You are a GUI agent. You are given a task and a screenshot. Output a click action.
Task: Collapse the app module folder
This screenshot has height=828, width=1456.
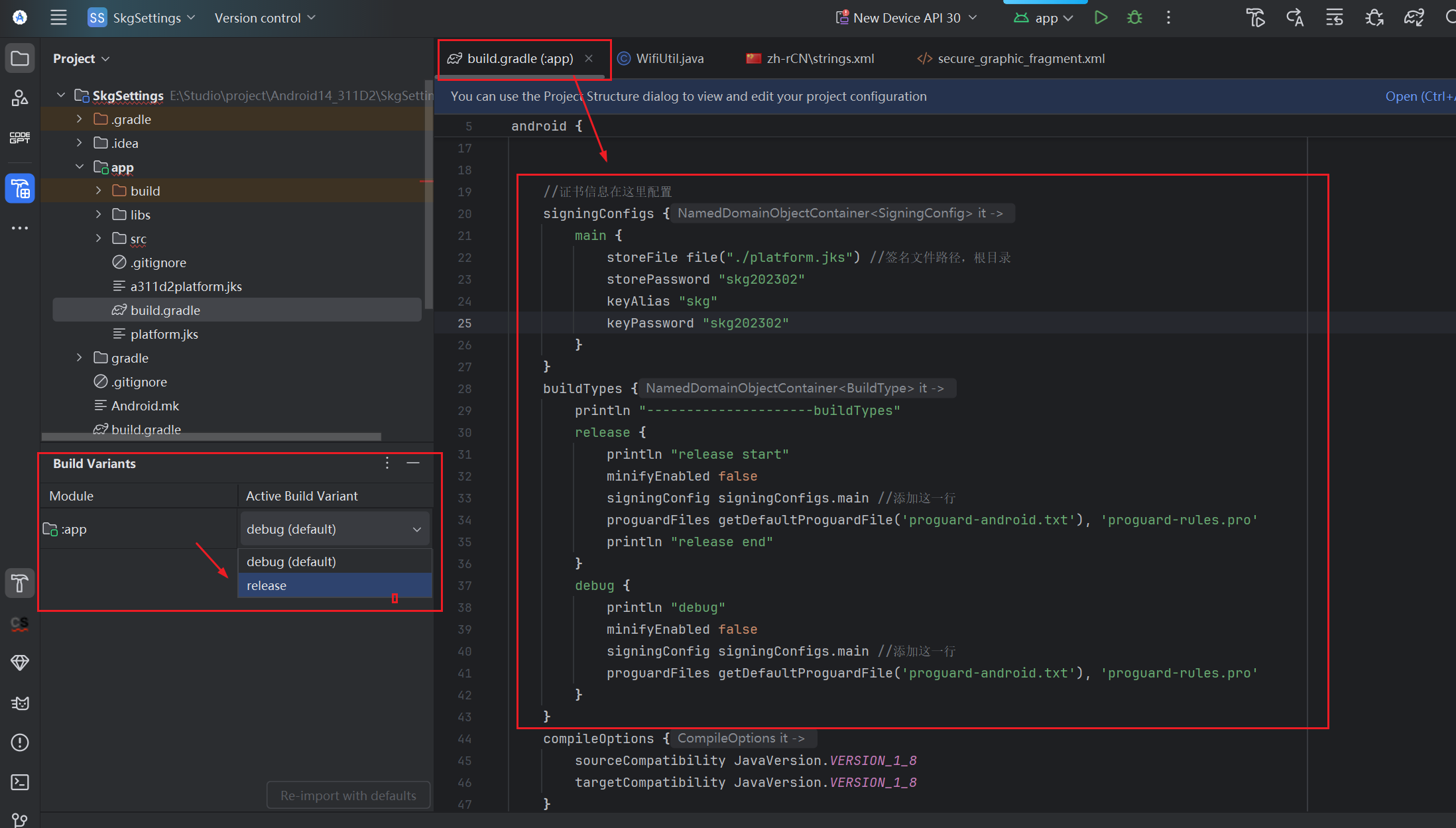pos(80,167)
